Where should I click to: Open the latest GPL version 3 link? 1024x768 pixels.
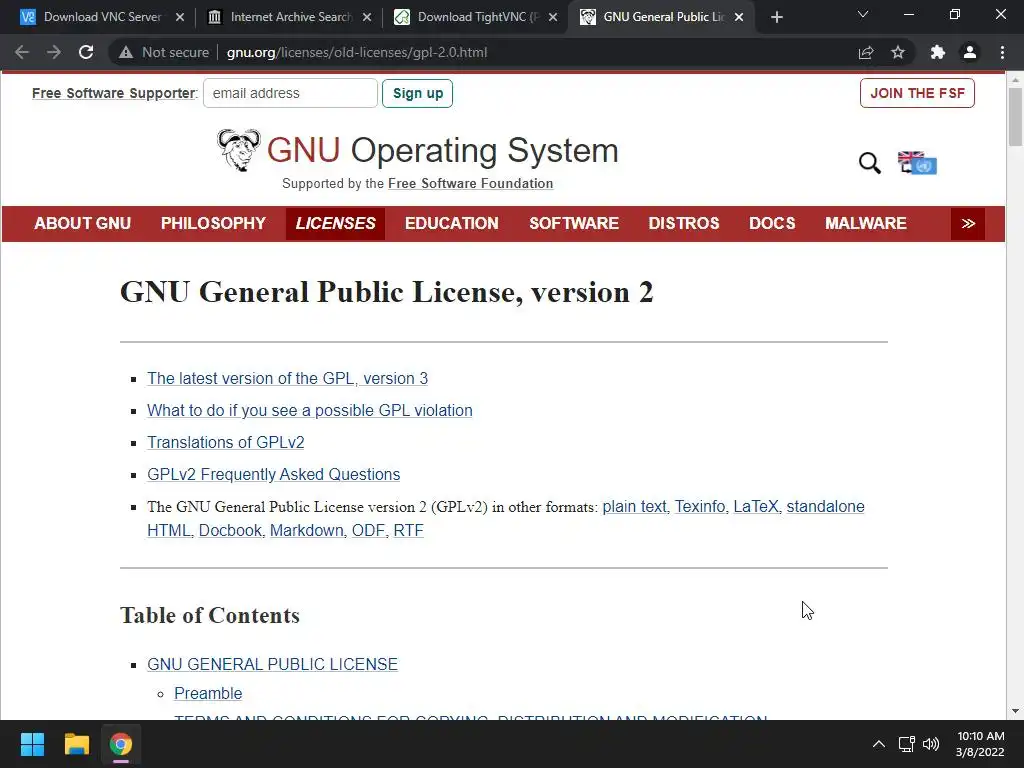pyautogui.click(x=287, y=378)
